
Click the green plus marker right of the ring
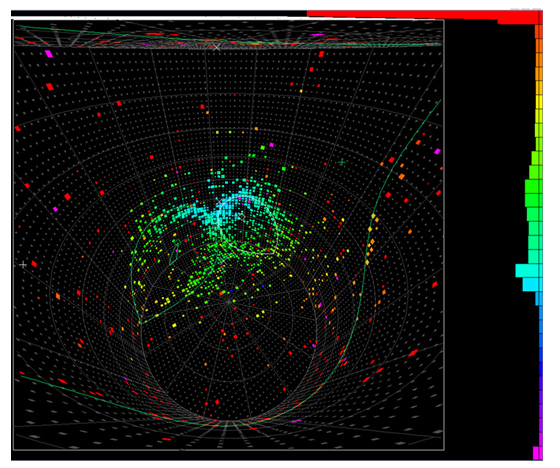point(342,162)
